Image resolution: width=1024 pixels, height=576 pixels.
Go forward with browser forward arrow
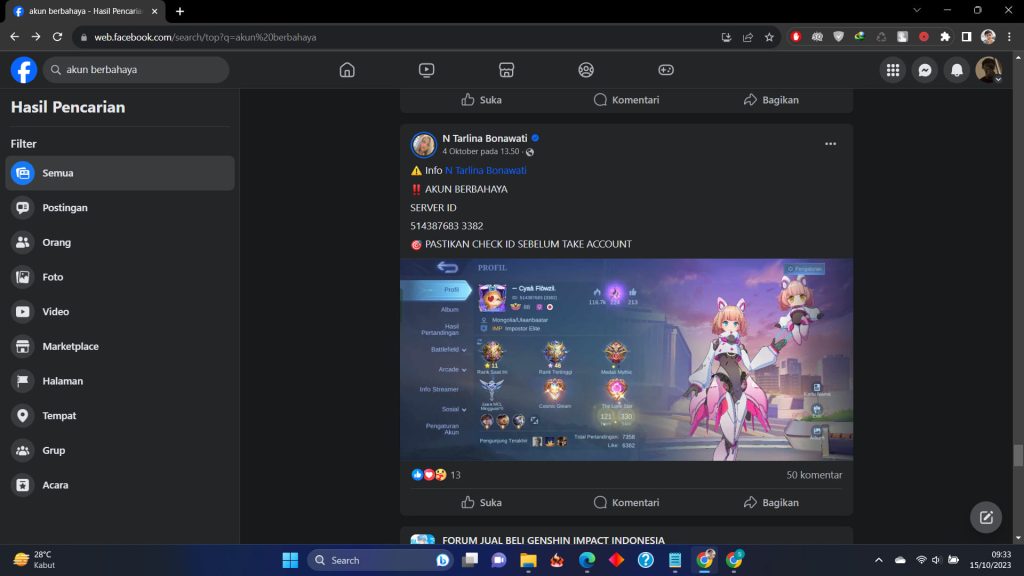coord(36,37)
